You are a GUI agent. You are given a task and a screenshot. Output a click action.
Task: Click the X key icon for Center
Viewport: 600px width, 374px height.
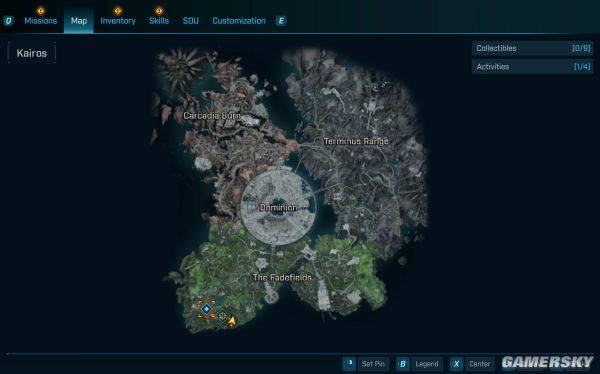pyautogui.click(x=456, y=364)
